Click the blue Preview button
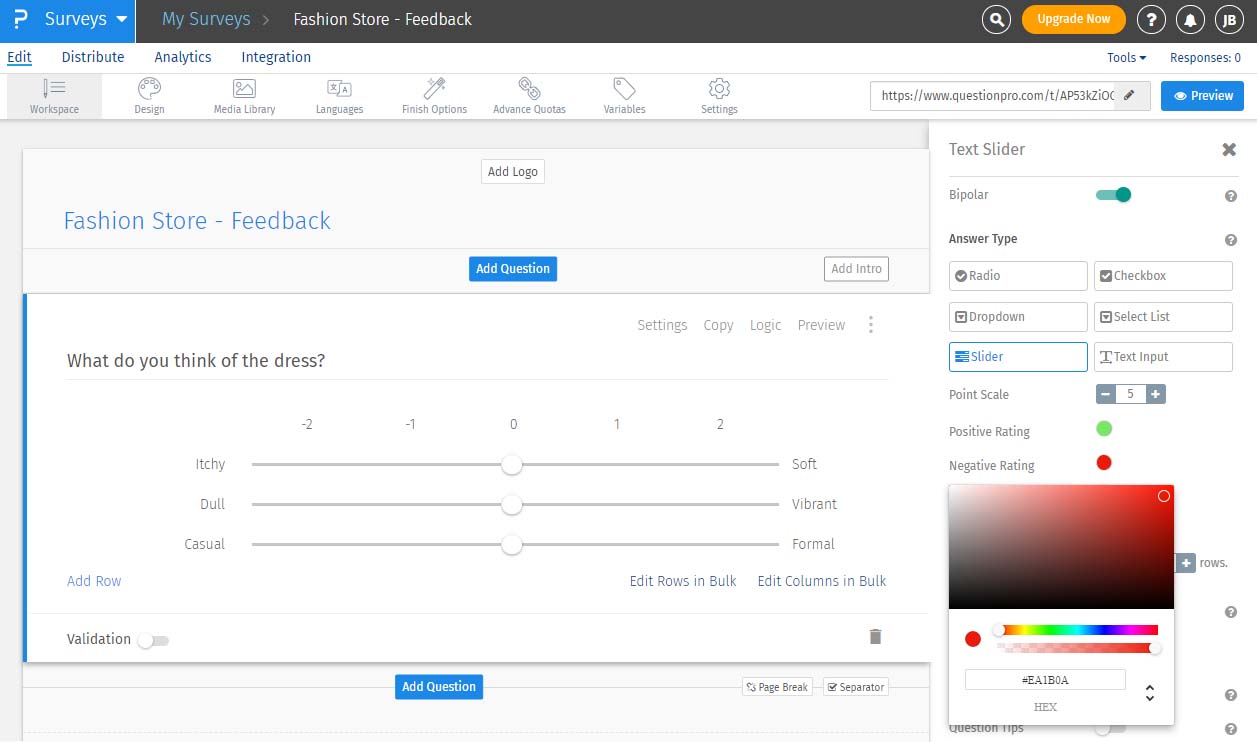 click(x=1202, y=96)
